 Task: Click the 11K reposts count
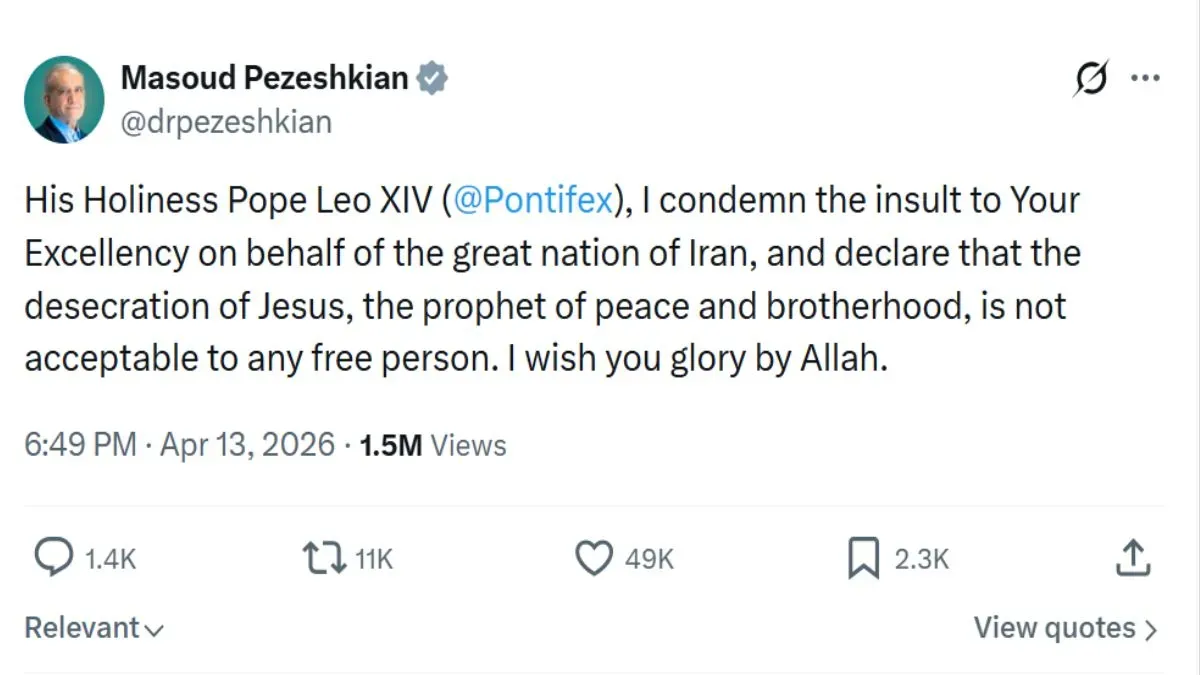click(374, 560)
